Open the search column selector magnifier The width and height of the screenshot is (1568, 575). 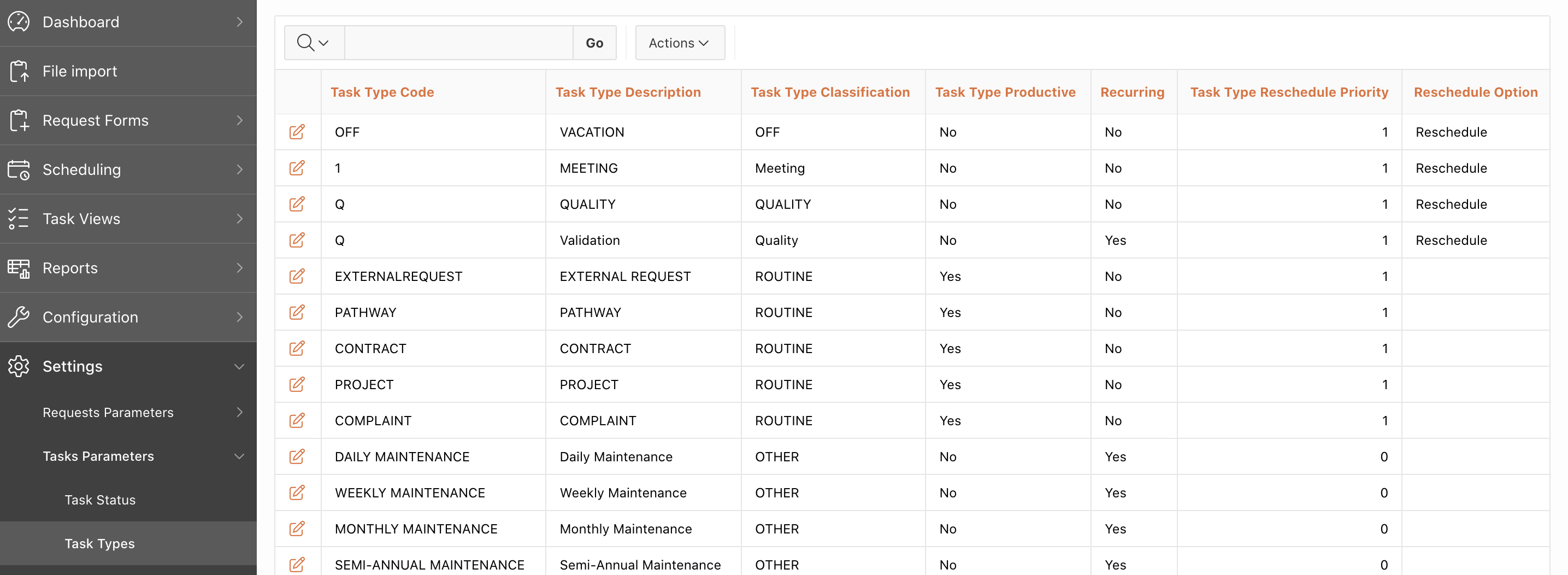(x=314, y=43)
